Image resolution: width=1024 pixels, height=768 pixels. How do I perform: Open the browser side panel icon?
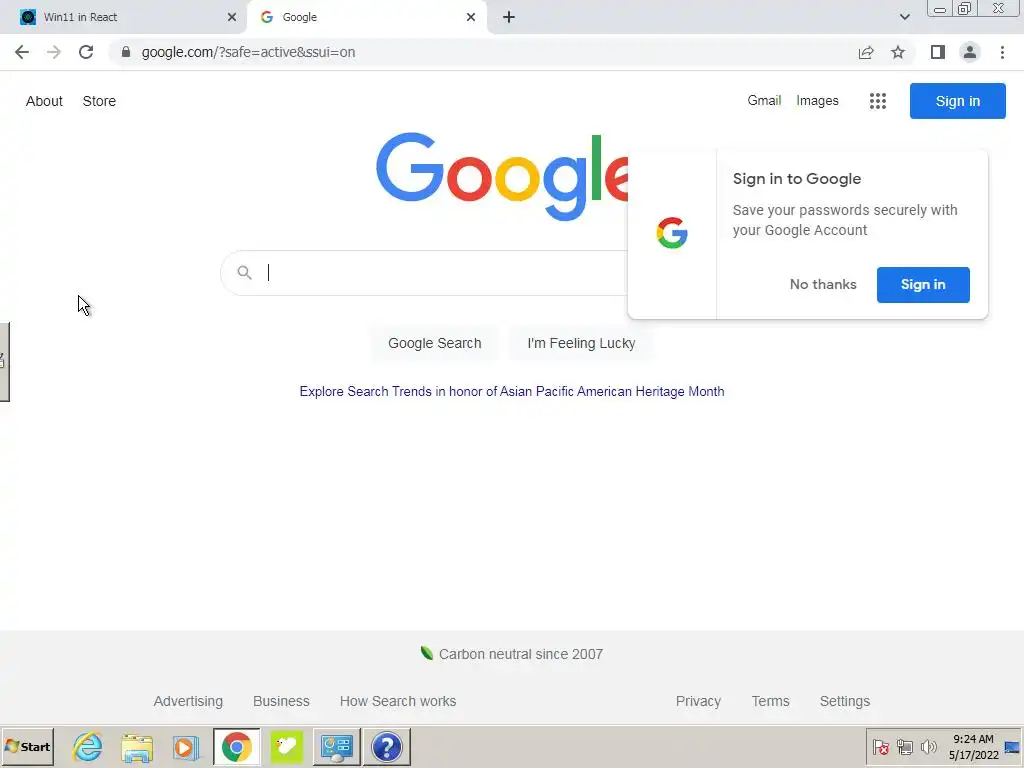point(938,52)
